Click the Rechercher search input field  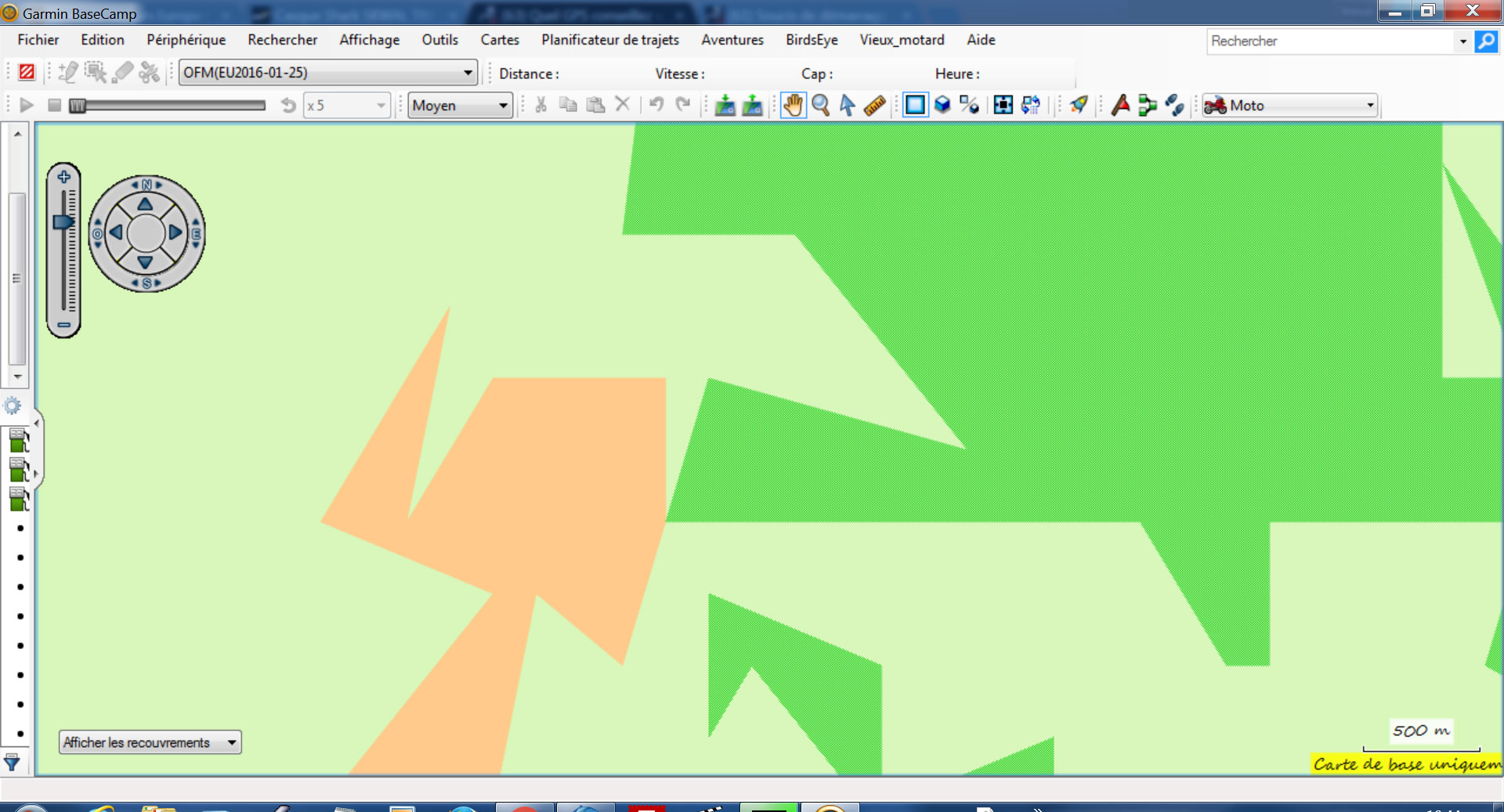pyautogui.click(x=1330, y=41)
